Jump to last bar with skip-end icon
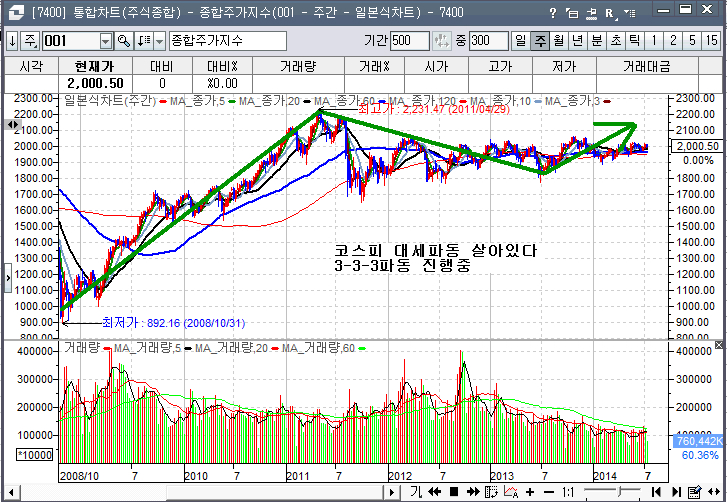This screenshot has width=727, height=502. coord(676,492)
